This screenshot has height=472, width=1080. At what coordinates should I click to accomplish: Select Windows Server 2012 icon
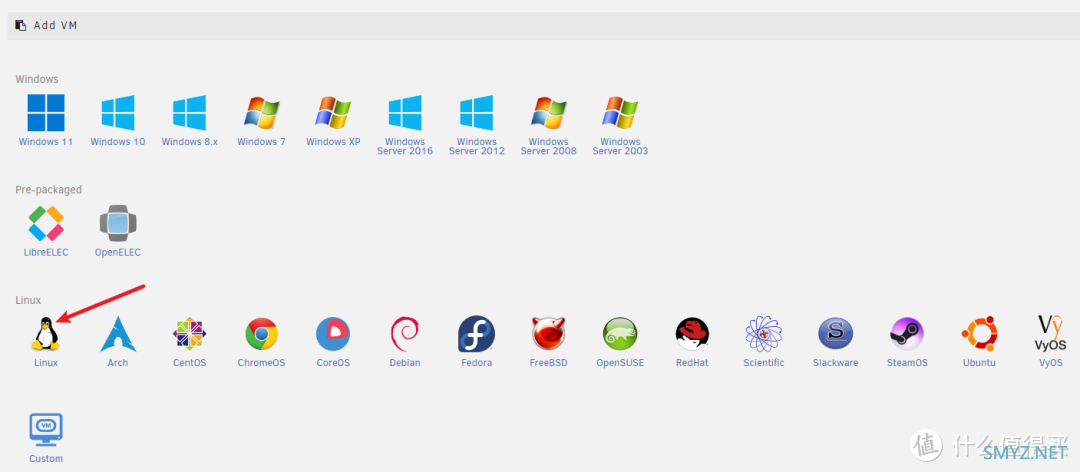(477, 113)
